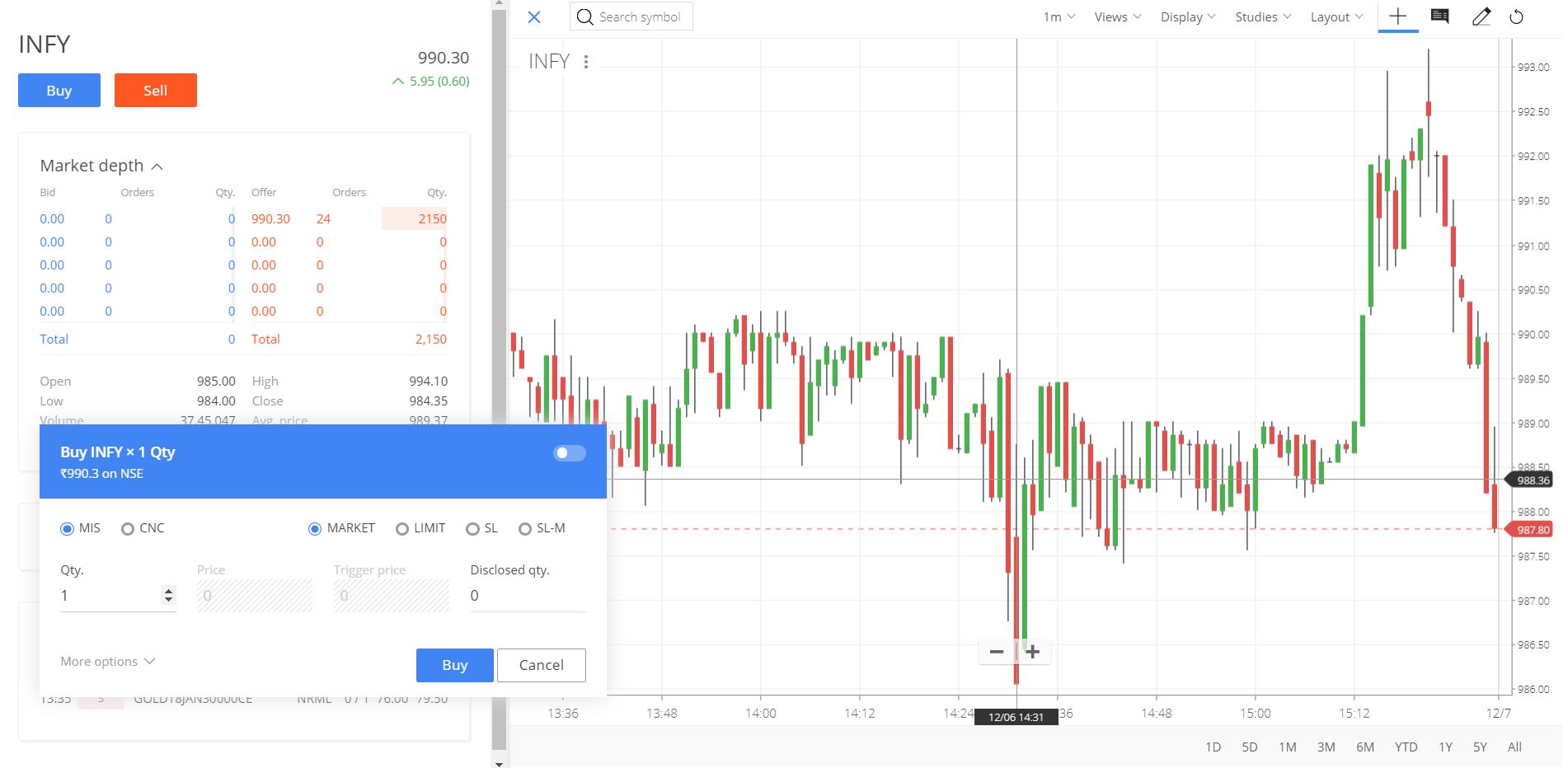Click the Disclosed qty. field
1568x768 pixels.
(528, 595)
